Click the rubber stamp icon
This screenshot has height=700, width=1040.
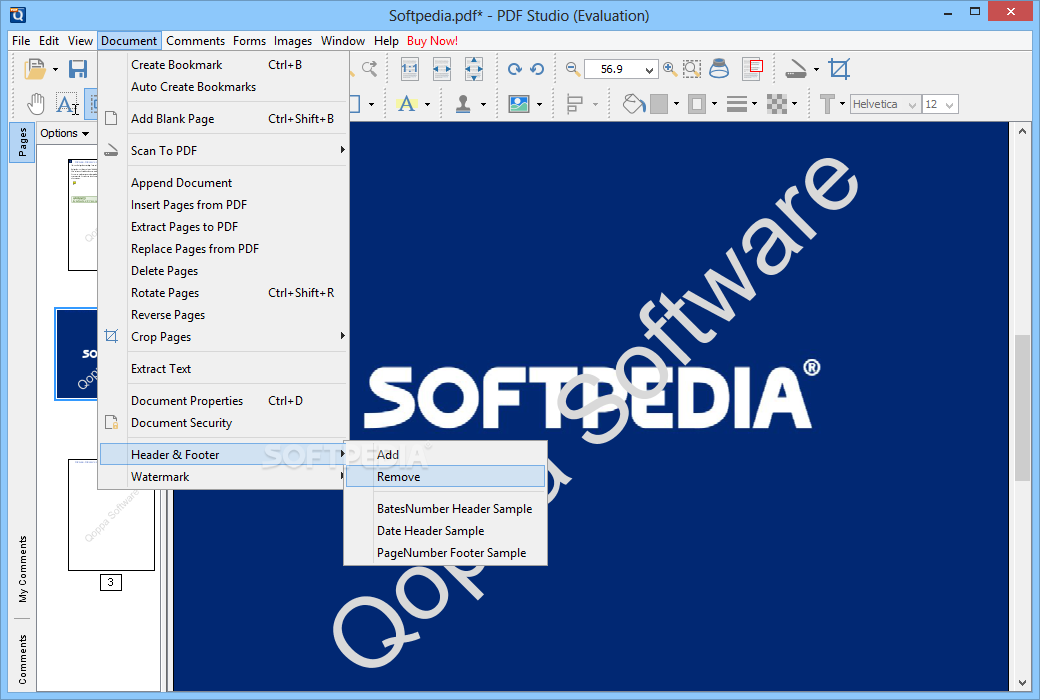click(463, 104)
